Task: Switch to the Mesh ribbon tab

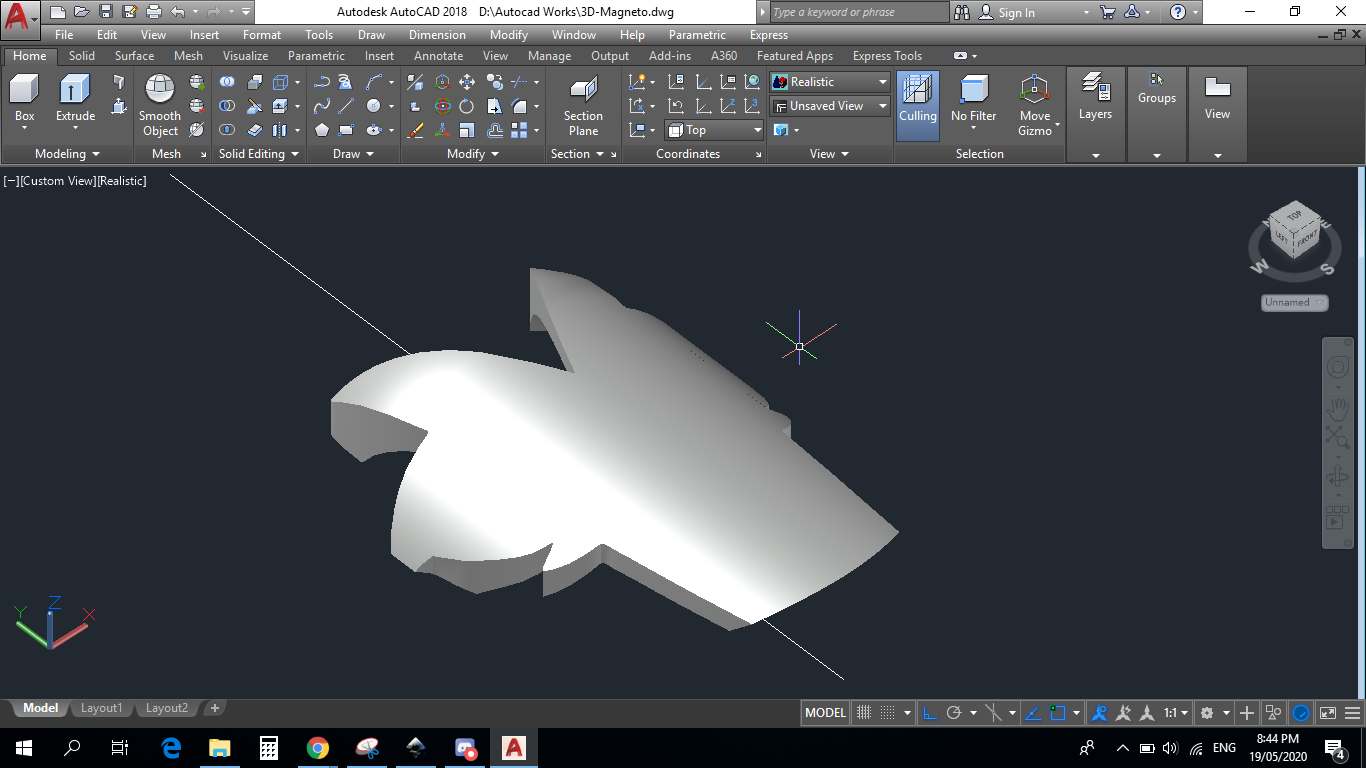Action: point(188,56)
